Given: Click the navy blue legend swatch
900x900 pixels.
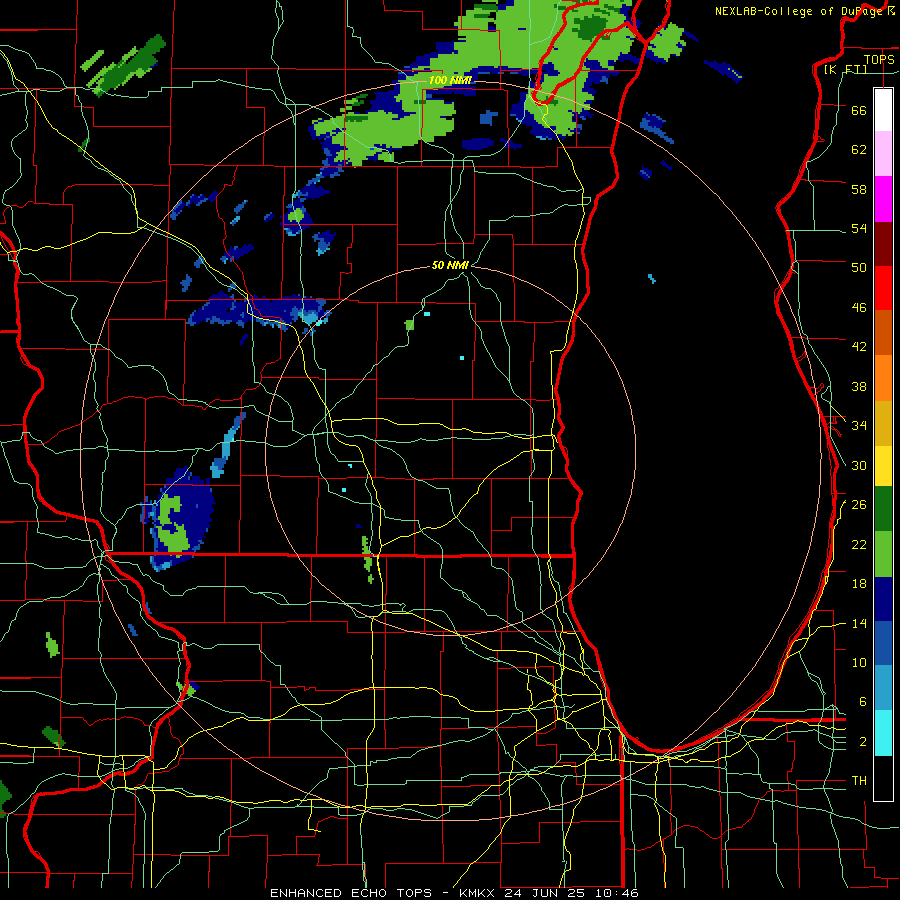Looking at the screenshot, I should (883, 599).
